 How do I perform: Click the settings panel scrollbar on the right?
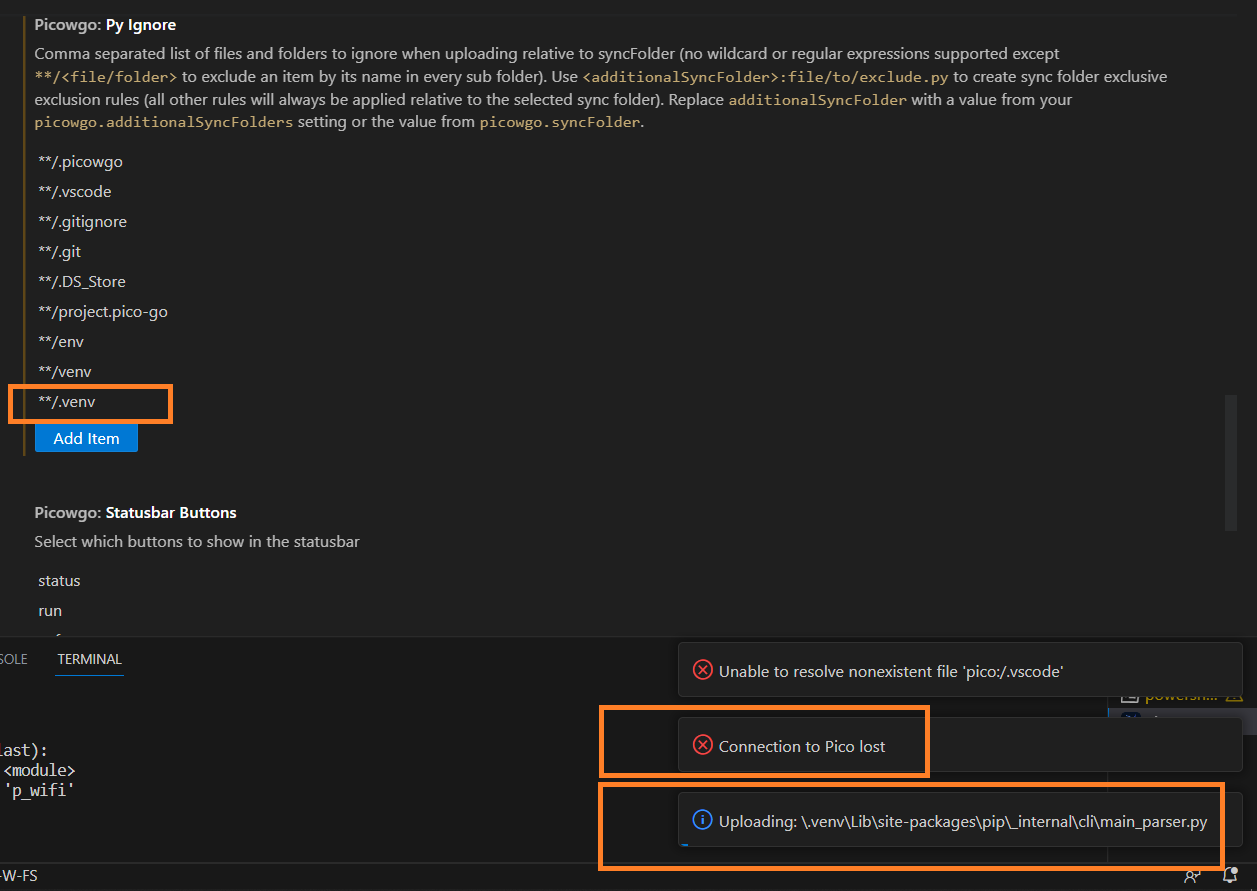[1230, 462]
